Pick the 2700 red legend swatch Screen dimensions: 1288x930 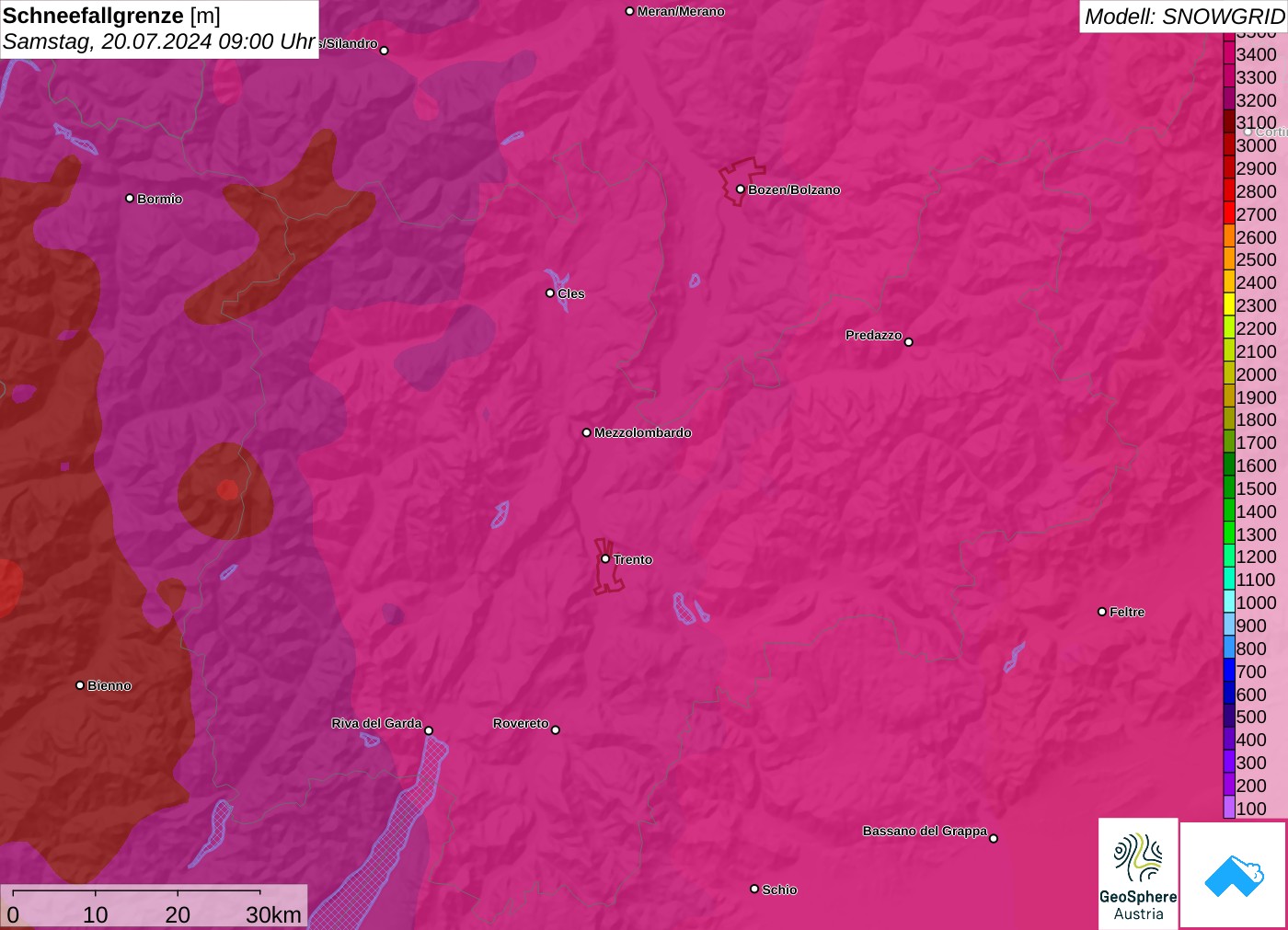1229,213
